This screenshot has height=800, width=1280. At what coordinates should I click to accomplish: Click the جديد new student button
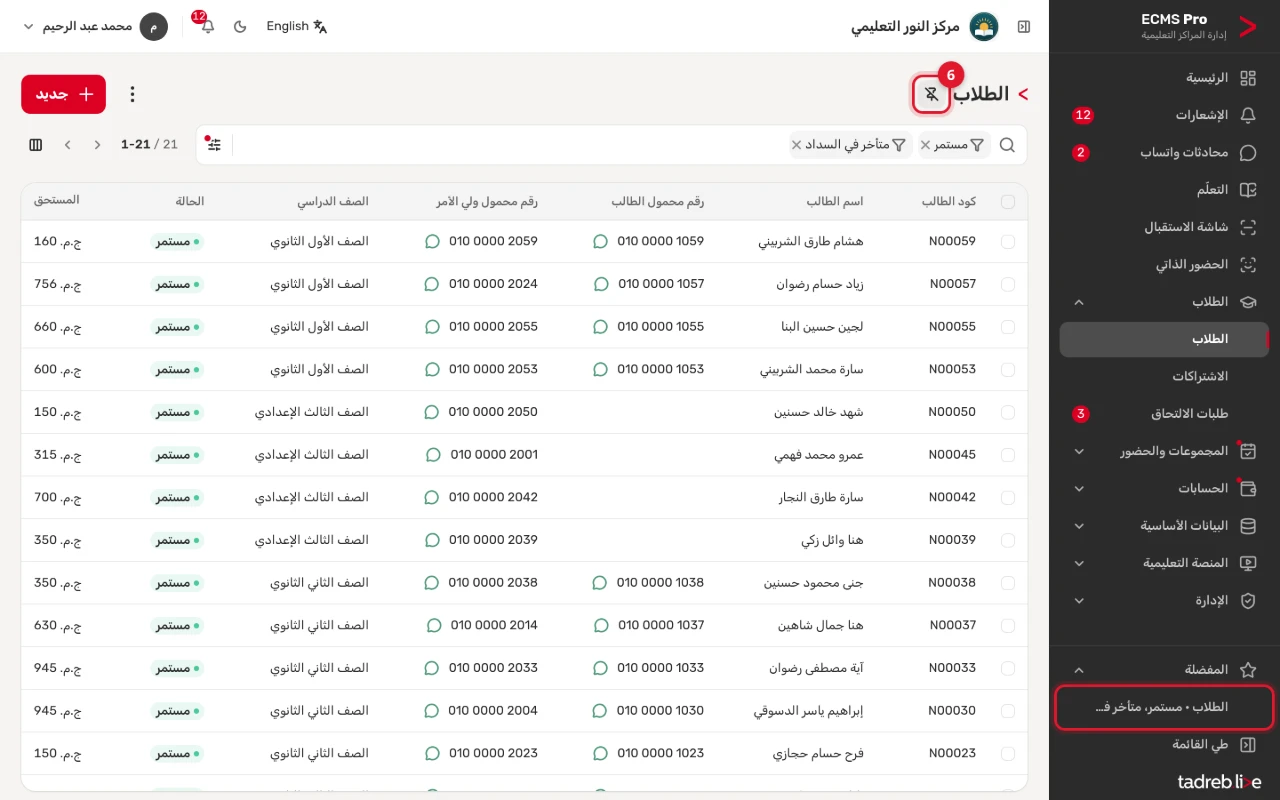click(x=63, y=94)
